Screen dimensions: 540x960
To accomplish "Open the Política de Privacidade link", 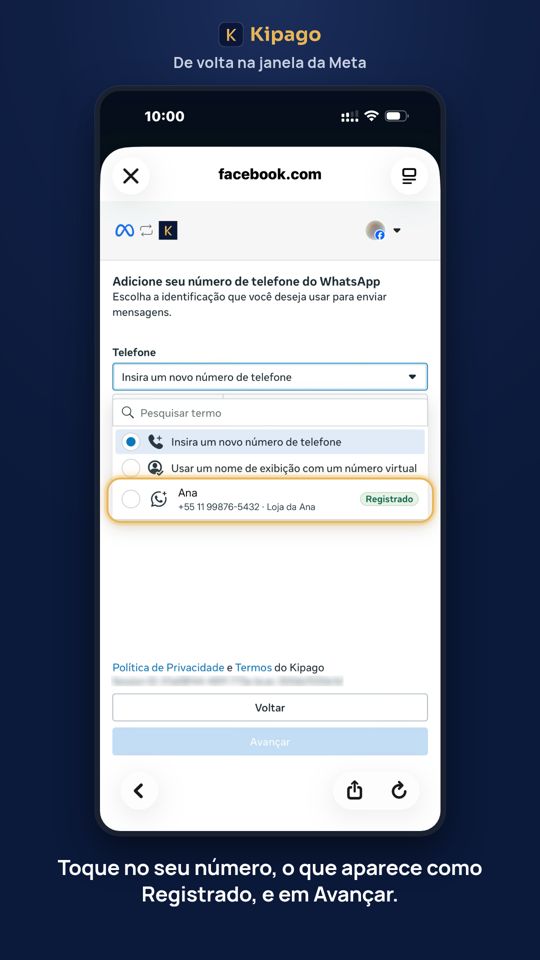I will coord(168,667).
